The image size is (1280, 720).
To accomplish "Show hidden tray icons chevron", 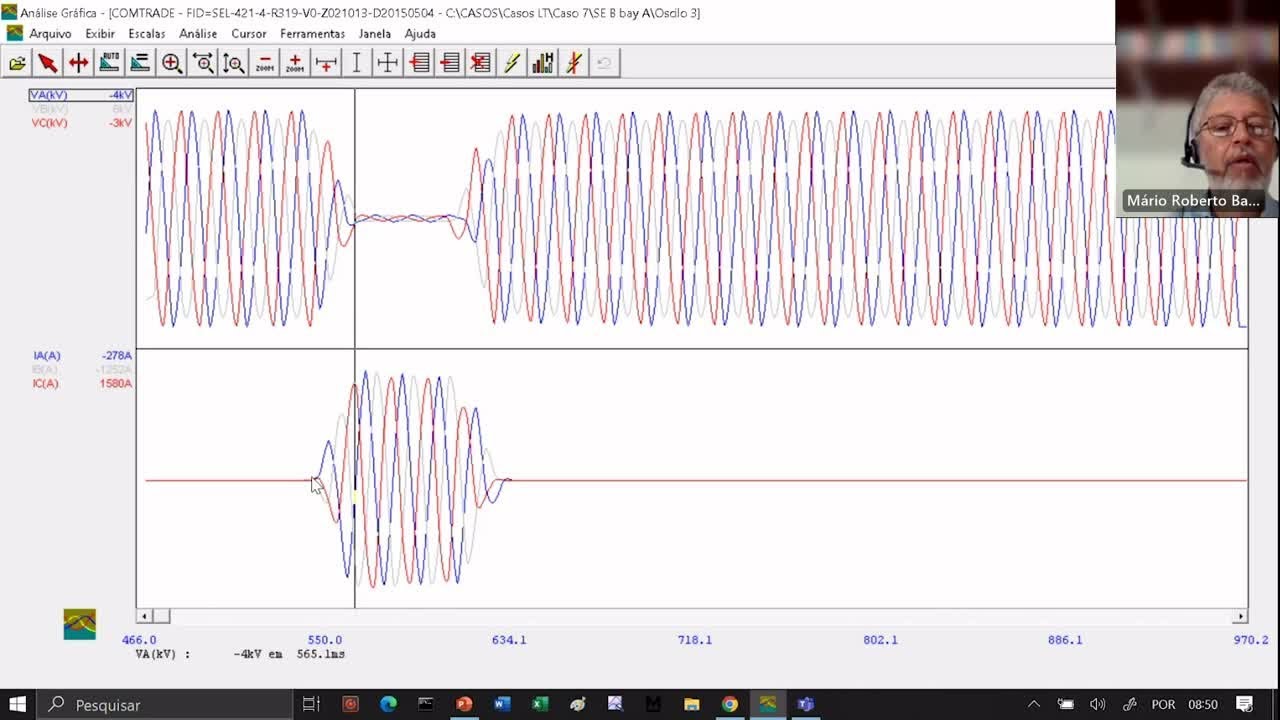I will [x=1035, y=704].
